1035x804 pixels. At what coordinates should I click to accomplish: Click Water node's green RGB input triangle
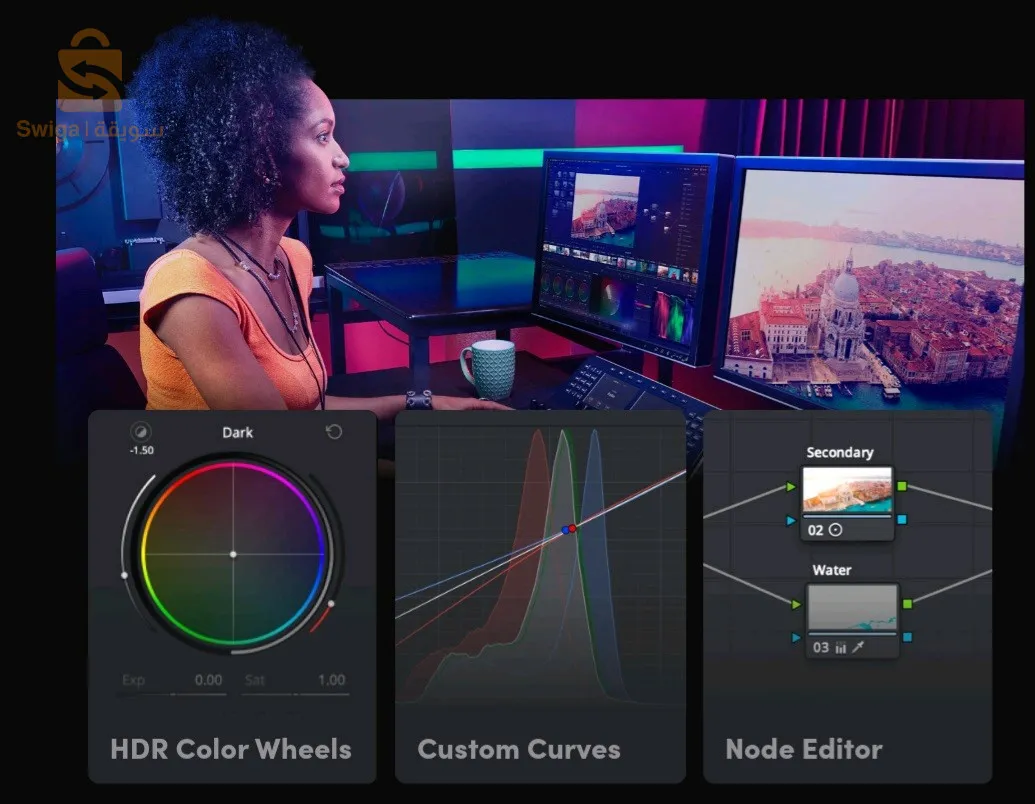click(x=795, y=604)
